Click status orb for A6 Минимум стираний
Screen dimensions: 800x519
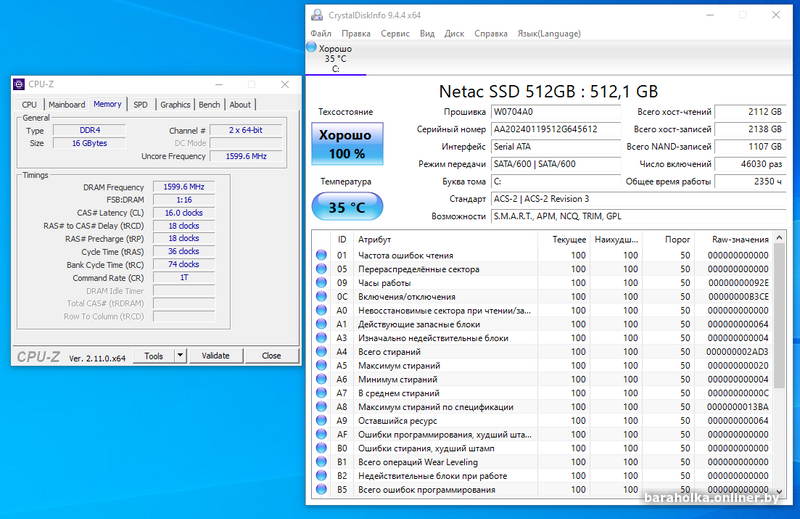coord(321,379)
